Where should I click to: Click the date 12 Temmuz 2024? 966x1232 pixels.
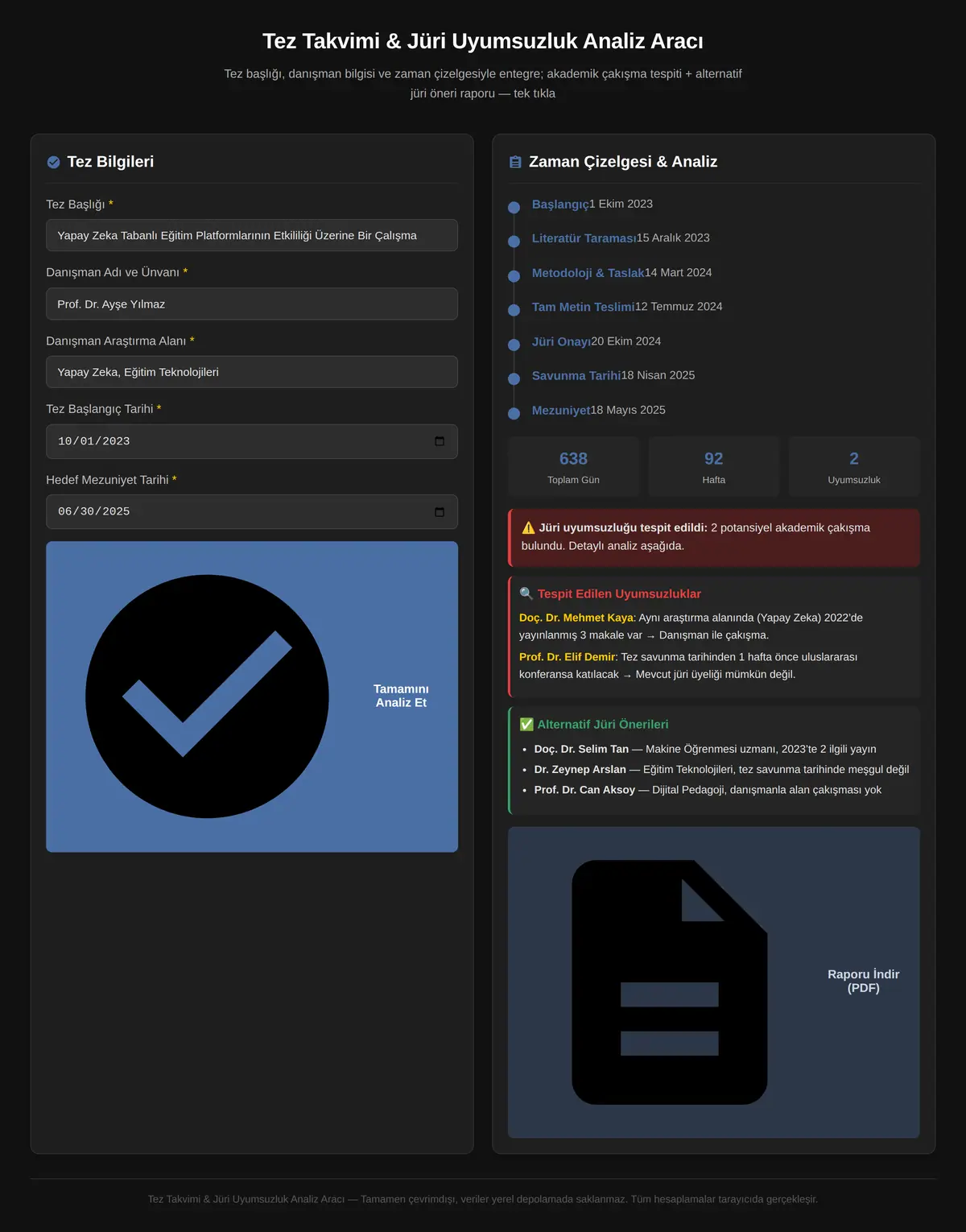coord(679,307)
